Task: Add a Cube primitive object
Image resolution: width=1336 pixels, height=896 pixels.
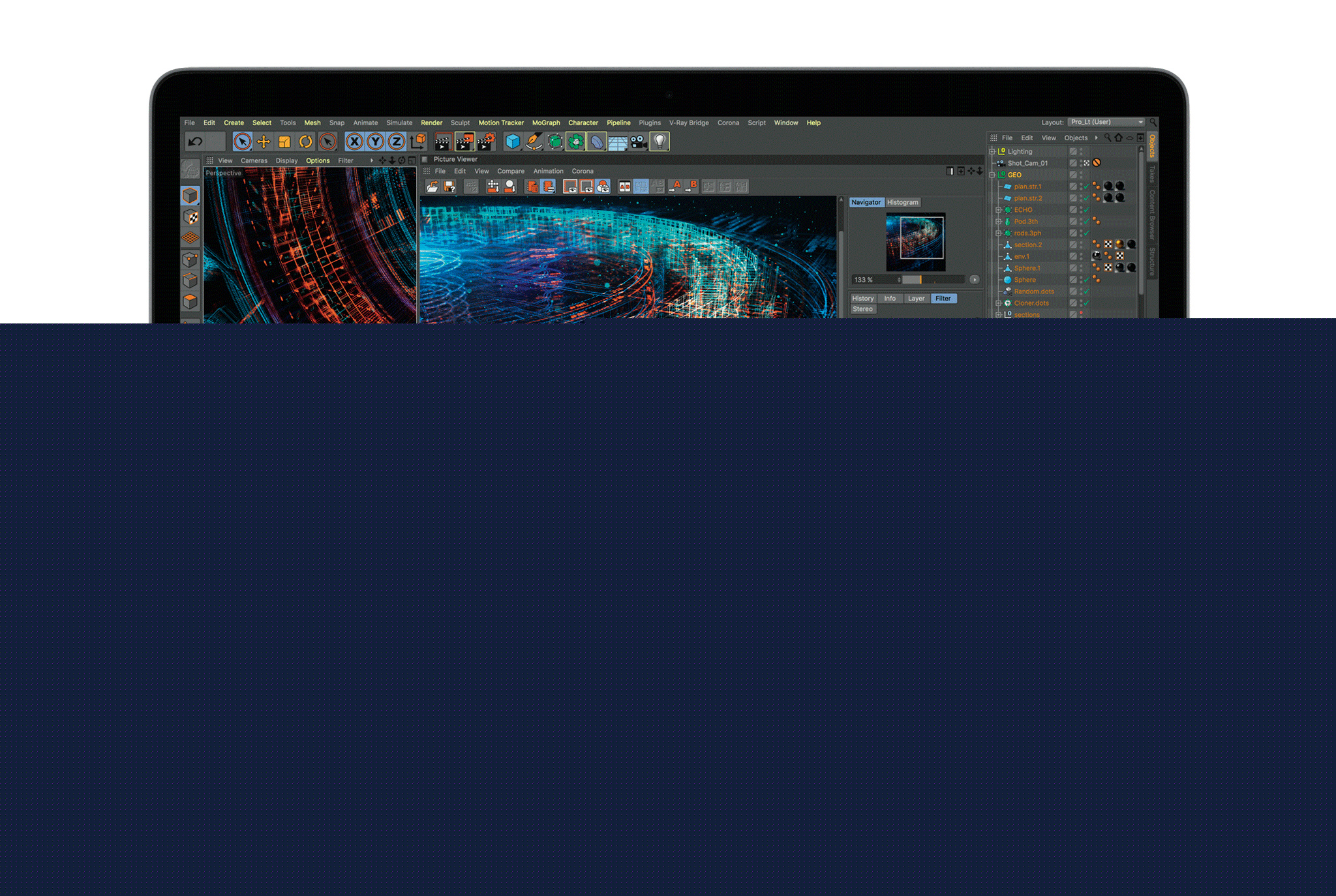Action: 513,142
